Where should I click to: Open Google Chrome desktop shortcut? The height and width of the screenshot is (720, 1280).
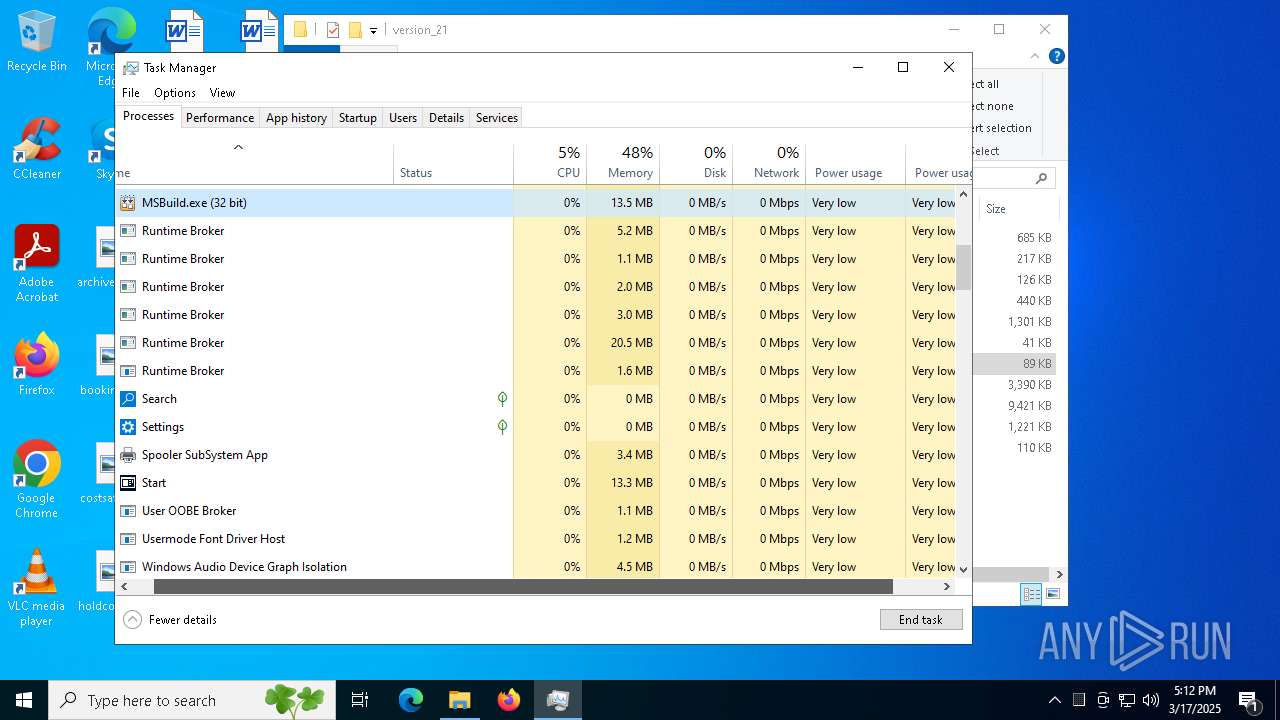tap(37, 479)
